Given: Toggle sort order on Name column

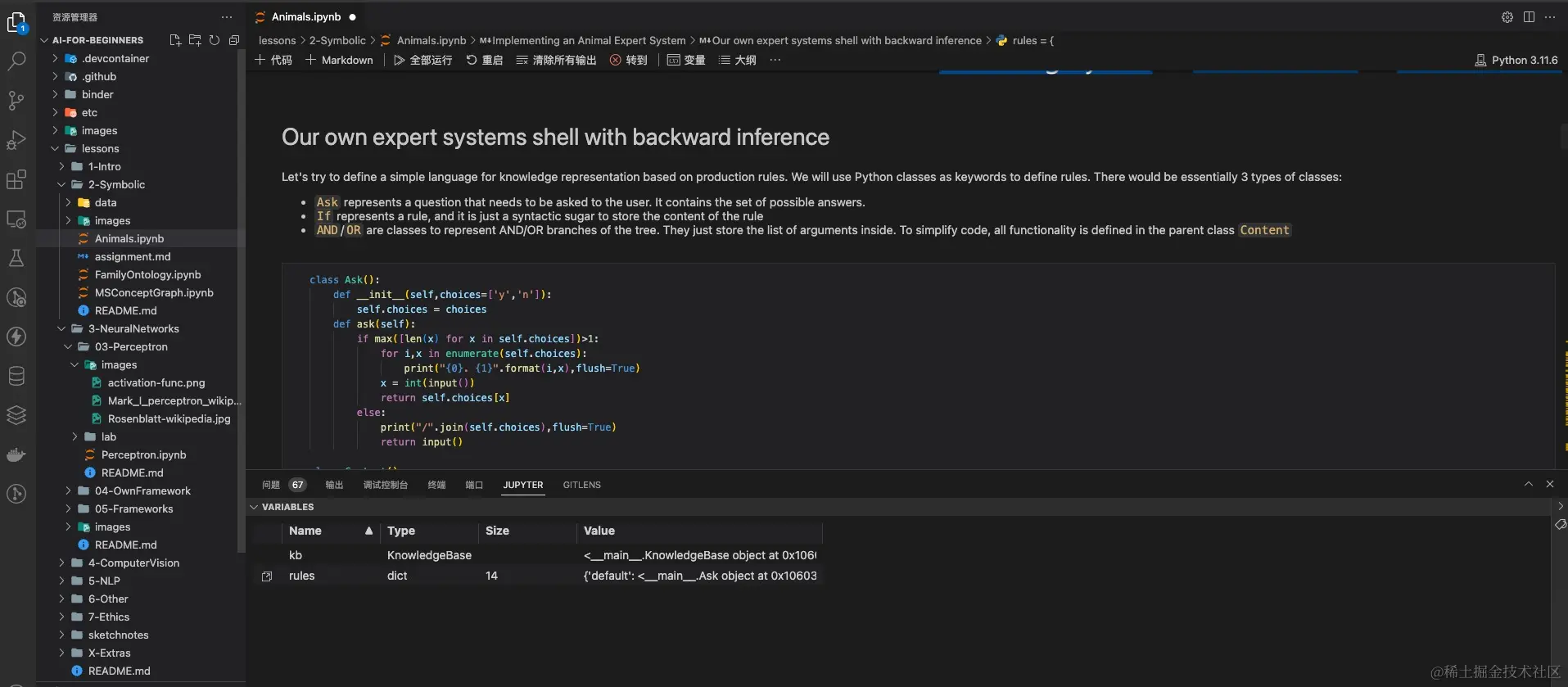Looking at the screenshot, I should tap(331, 531).
